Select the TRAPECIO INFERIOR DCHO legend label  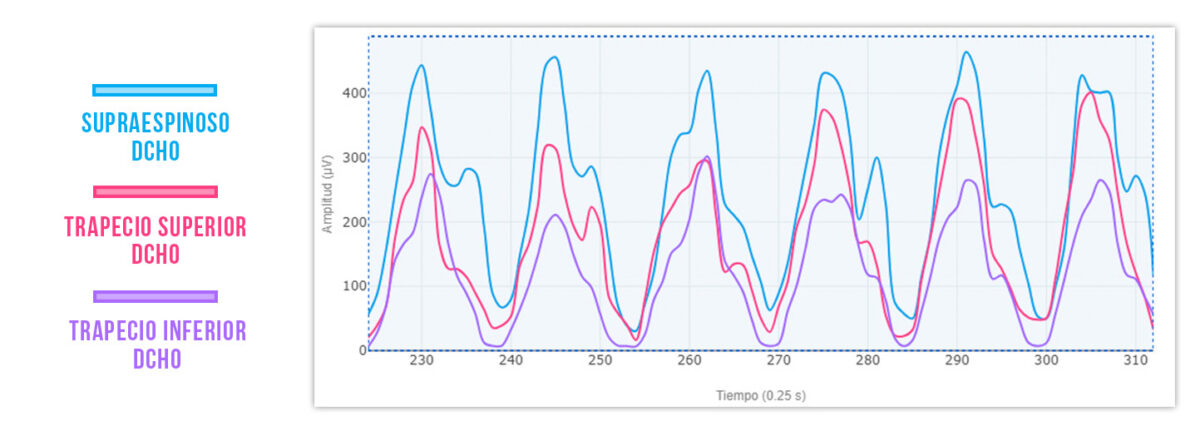tap(157, 344)
